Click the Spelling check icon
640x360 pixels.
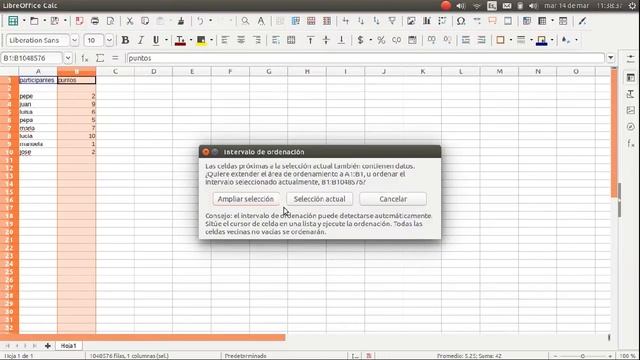[260, 21]
